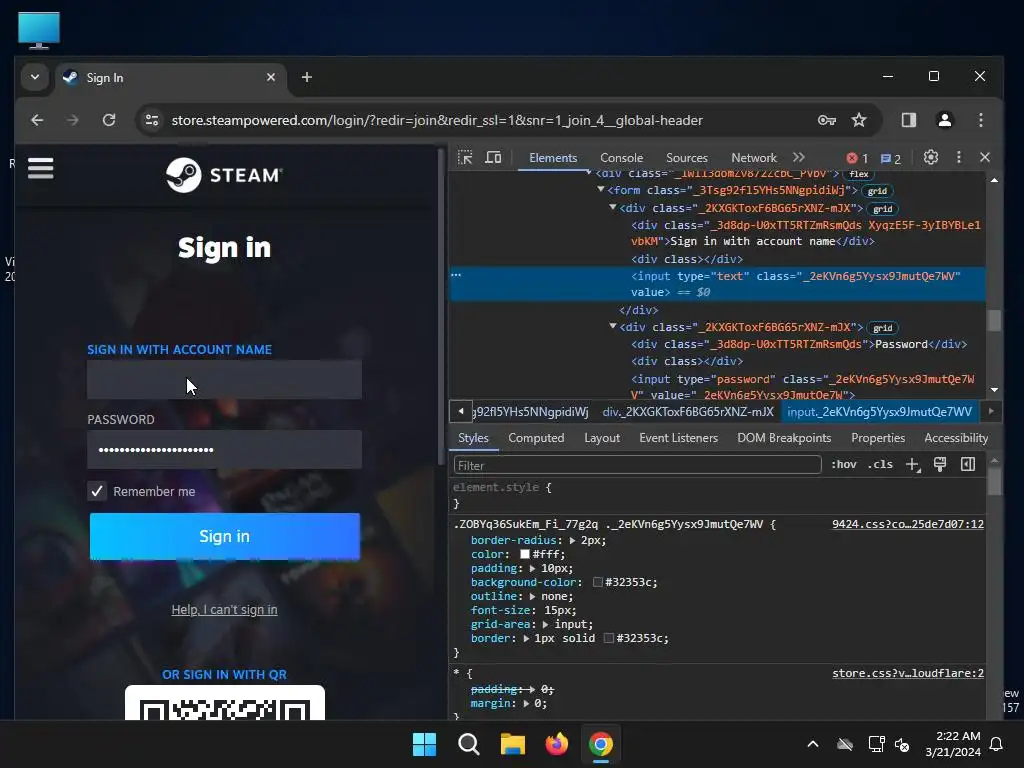
Task: Expand the border-radius property triangle
Action: (572, 541)
